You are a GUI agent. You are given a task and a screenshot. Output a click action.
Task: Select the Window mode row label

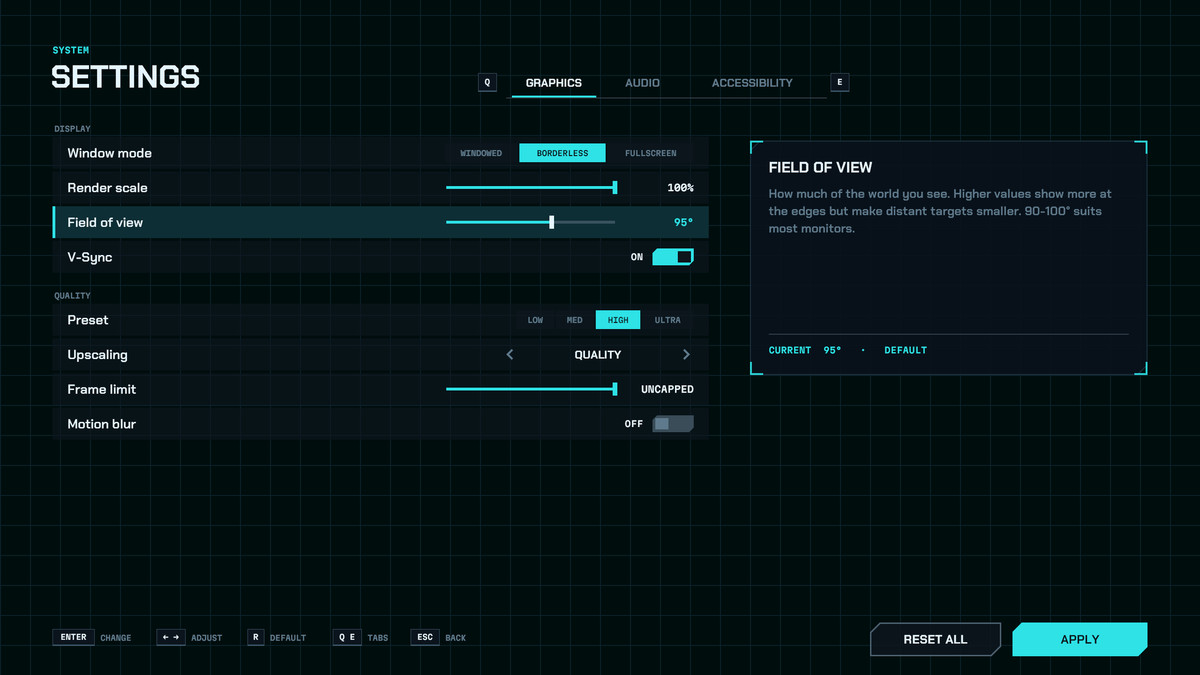(x=110, y=153)
